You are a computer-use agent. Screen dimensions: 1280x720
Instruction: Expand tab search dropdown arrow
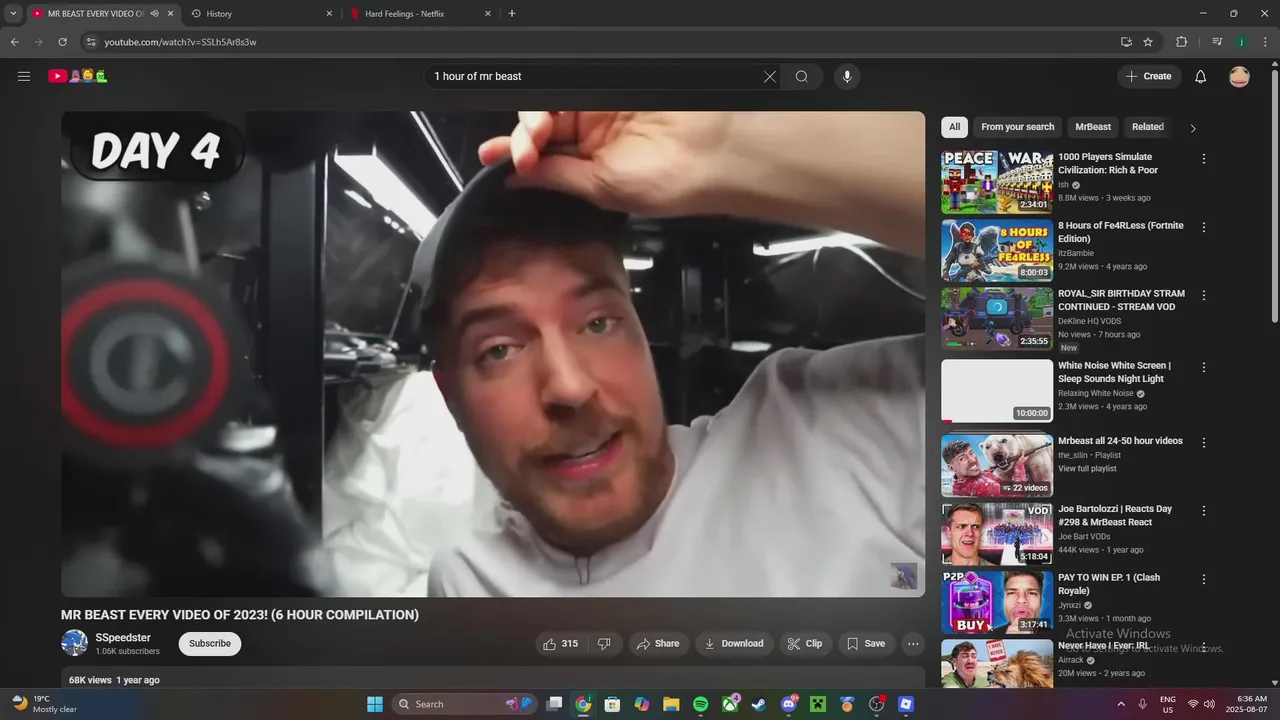coord(13,14)
